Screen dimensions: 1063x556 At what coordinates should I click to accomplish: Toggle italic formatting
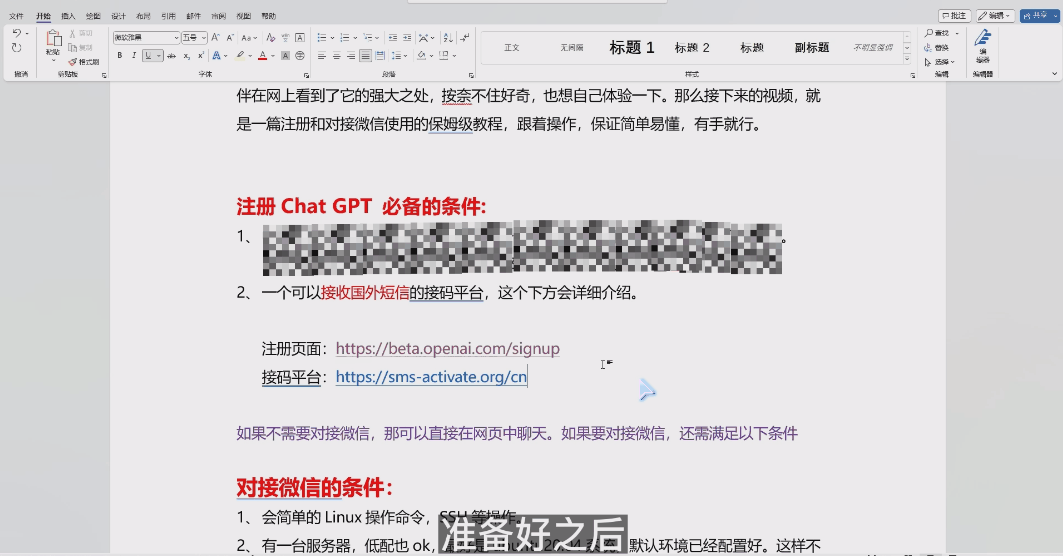click(134, 56)
